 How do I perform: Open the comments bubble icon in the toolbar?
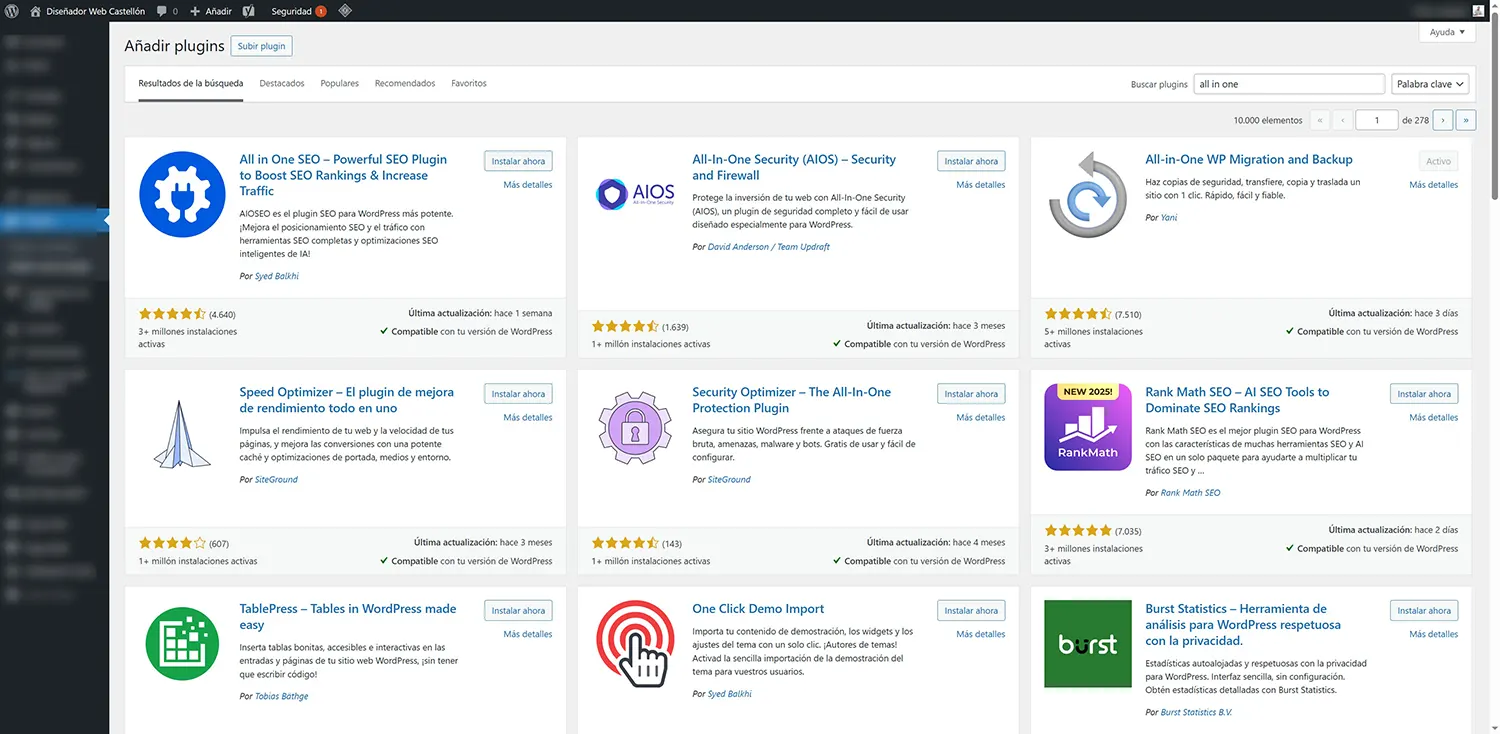[x=160, y=11]
